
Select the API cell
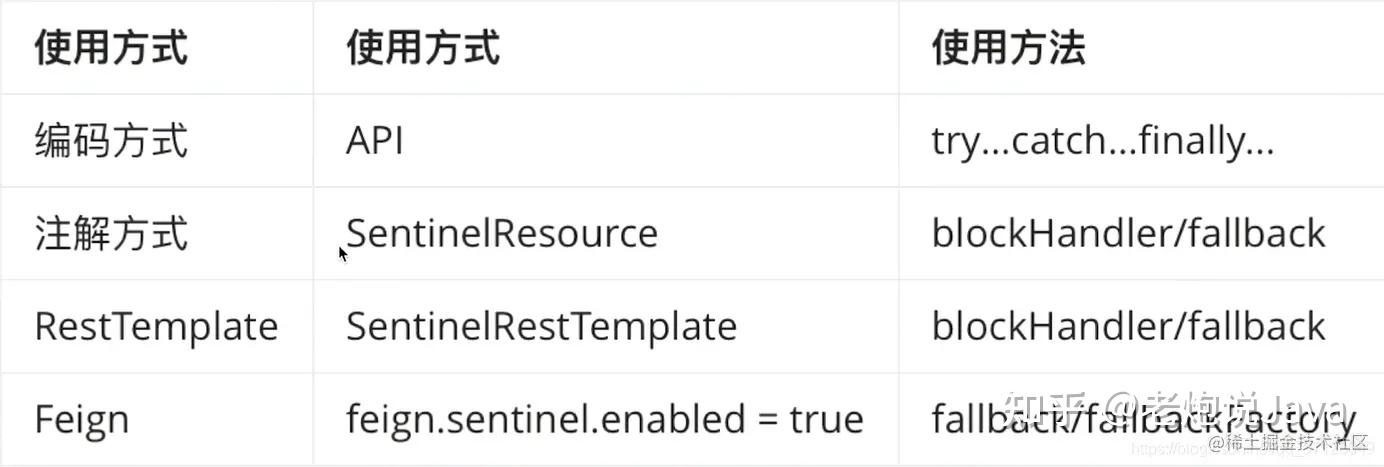pyautogui.click(x=375, y=141)
